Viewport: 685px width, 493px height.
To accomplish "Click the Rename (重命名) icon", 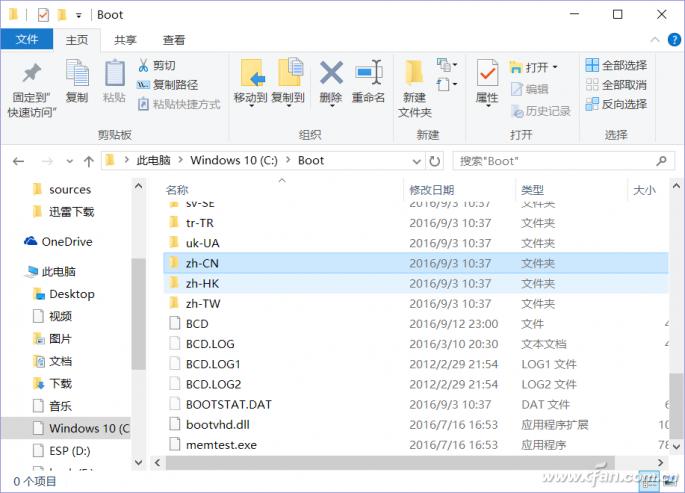I will point(369,72).
